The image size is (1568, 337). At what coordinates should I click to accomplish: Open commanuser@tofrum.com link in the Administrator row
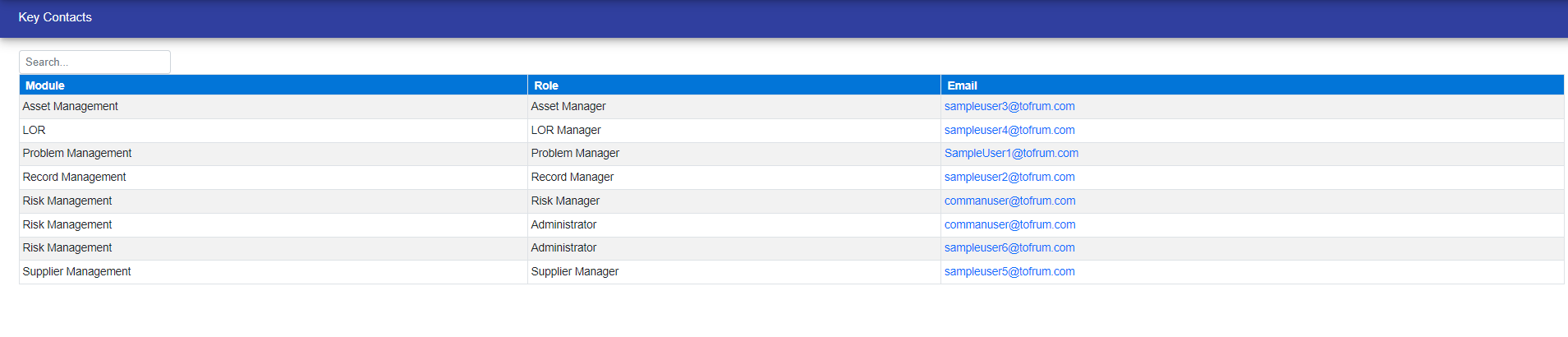coord(1009,224)
